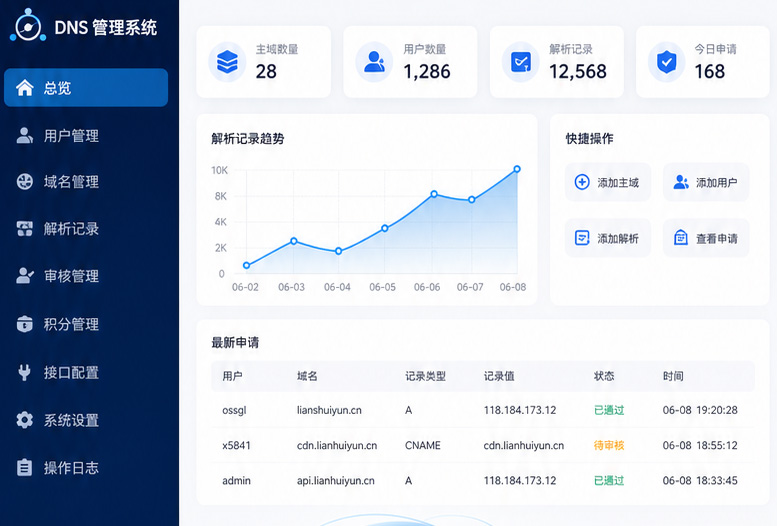Click the 06-05 data point on chart

(385, 228)
